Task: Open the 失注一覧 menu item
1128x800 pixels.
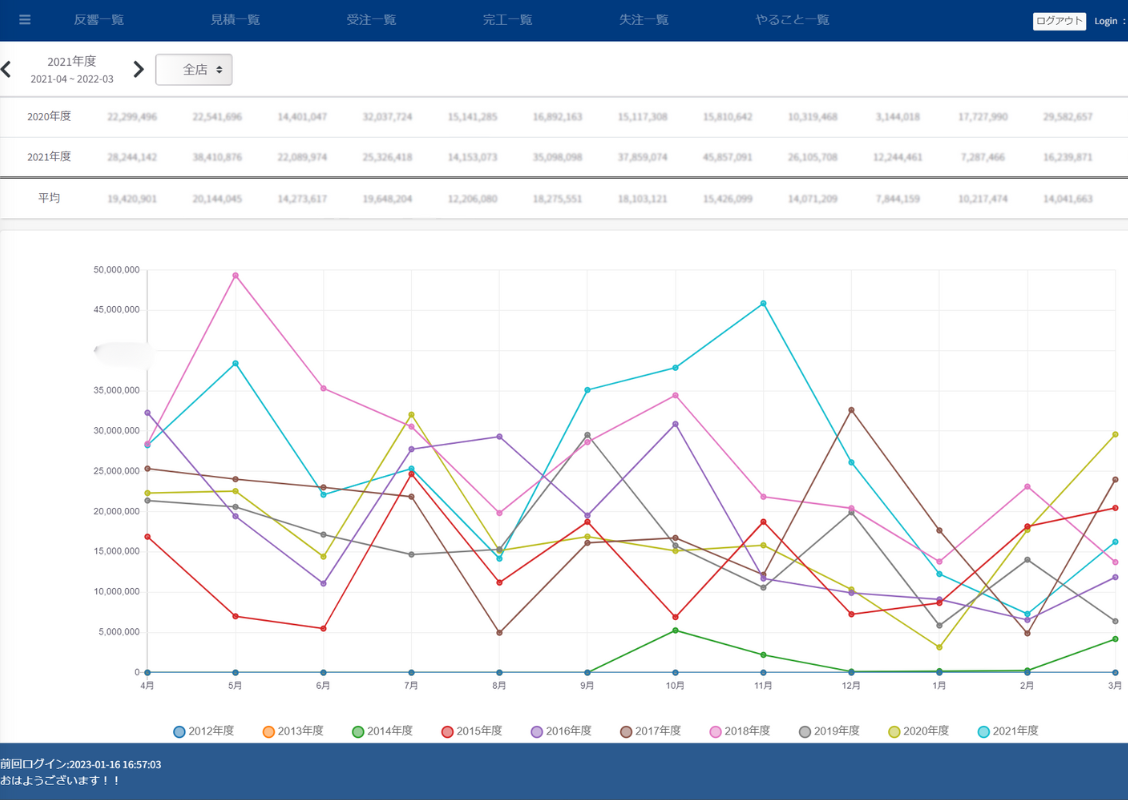Action: [644, 20]
